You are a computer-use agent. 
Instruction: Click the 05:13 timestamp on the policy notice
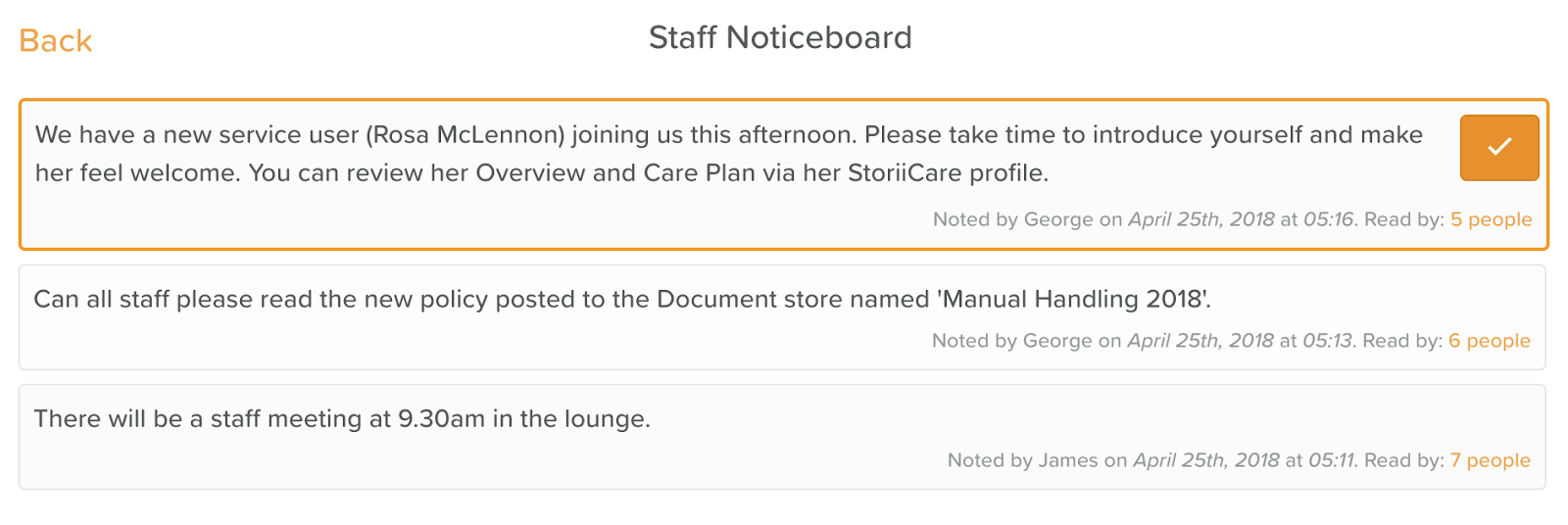pos(1328,341)
